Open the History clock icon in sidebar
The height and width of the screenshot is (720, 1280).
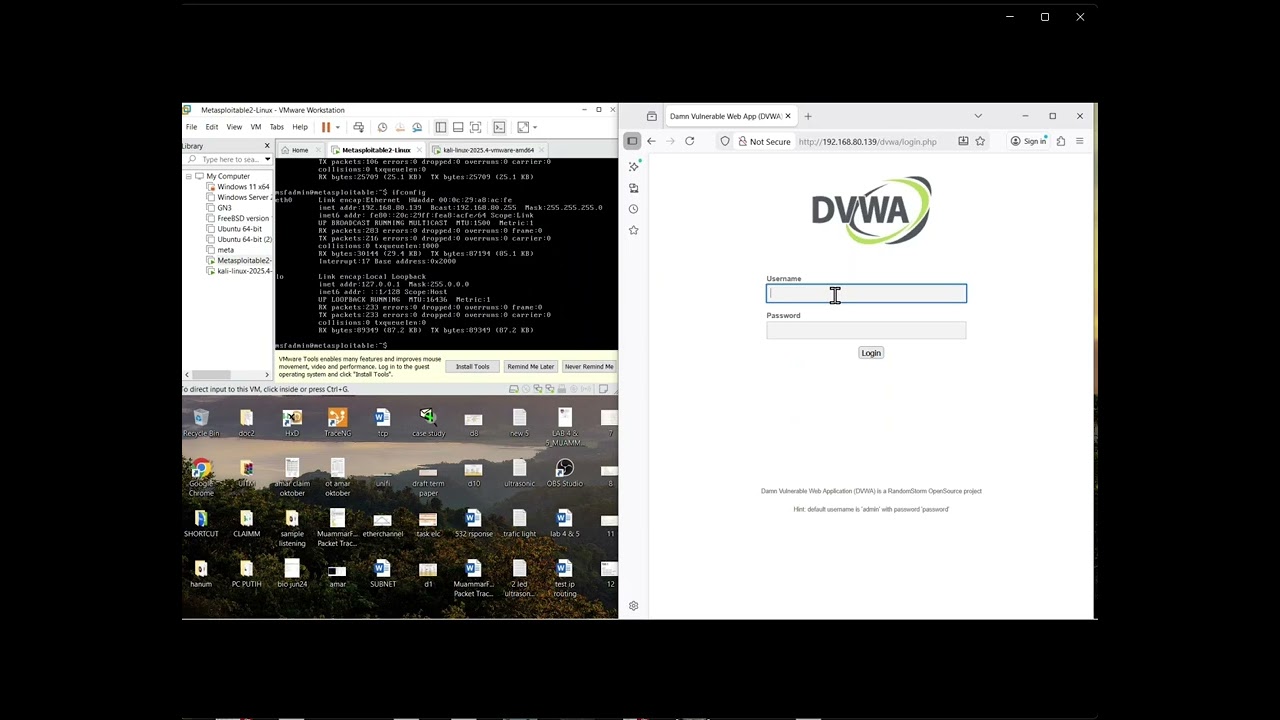pyautogui.click(x=633, y=209)
